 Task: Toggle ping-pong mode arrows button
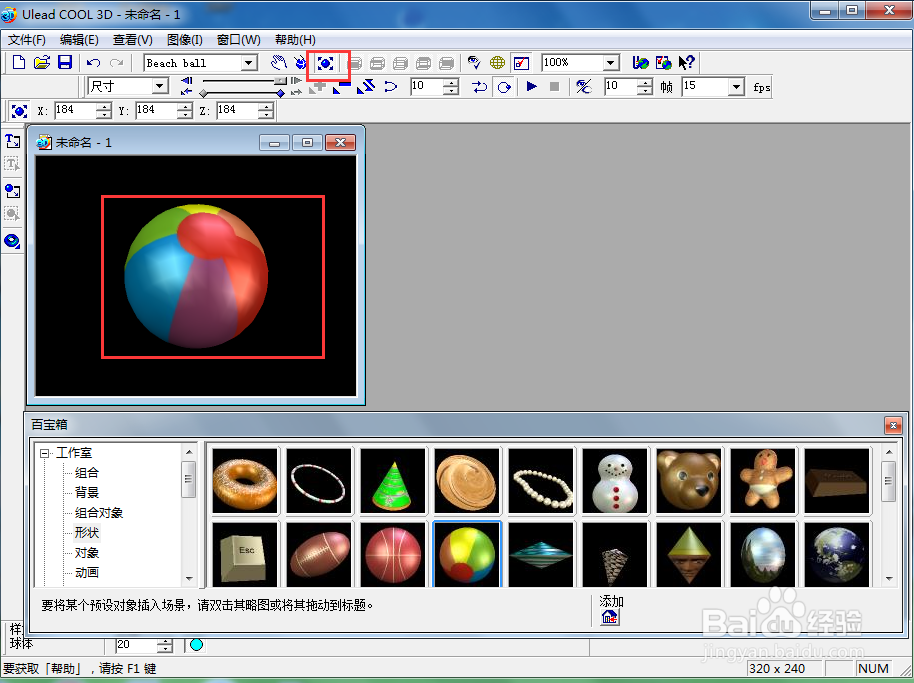click(x=479, y=87)
